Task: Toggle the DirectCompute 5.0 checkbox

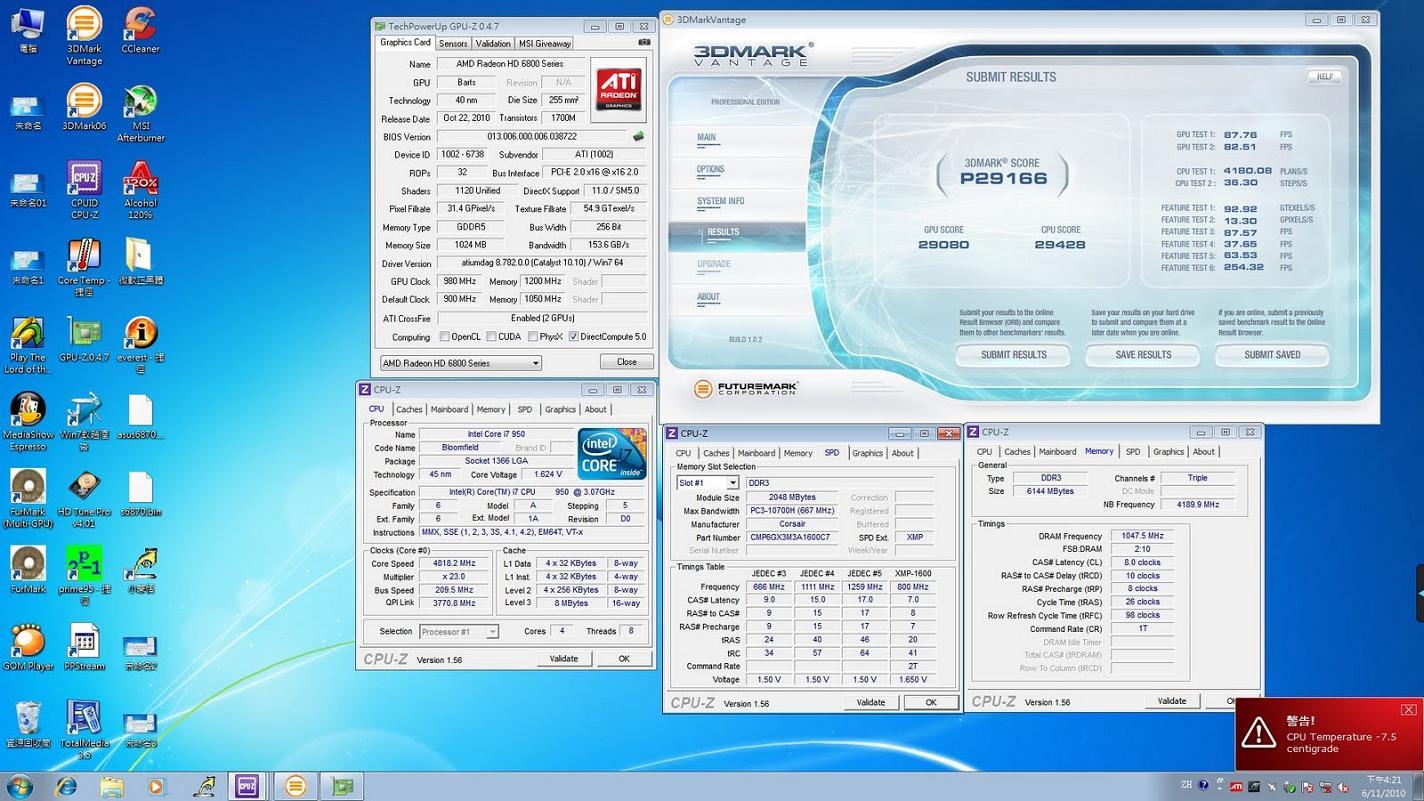Action: (x=573, y=337)
